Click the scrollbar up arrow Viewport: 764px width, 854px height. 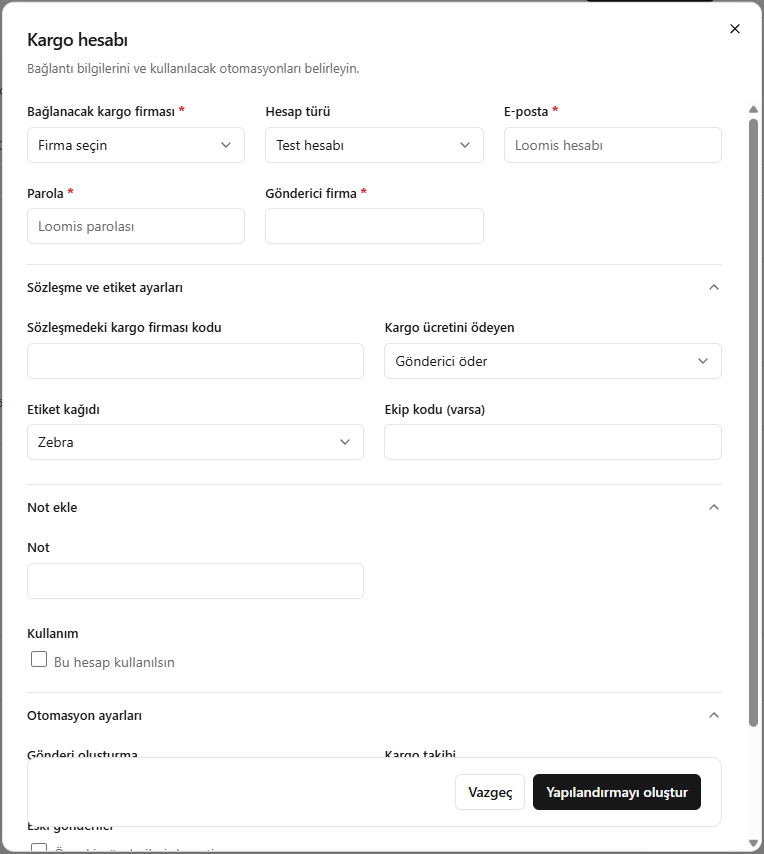point(753,109)
